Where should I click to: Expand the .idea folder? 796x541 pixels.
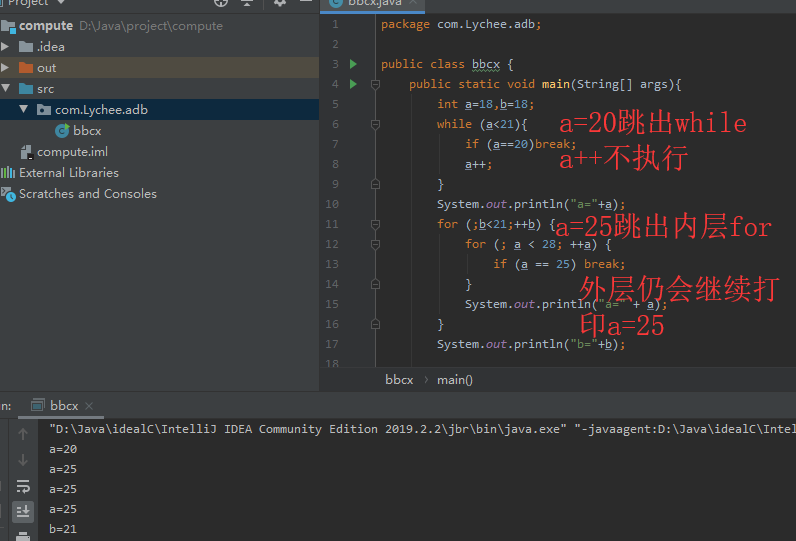pos(5,47)
